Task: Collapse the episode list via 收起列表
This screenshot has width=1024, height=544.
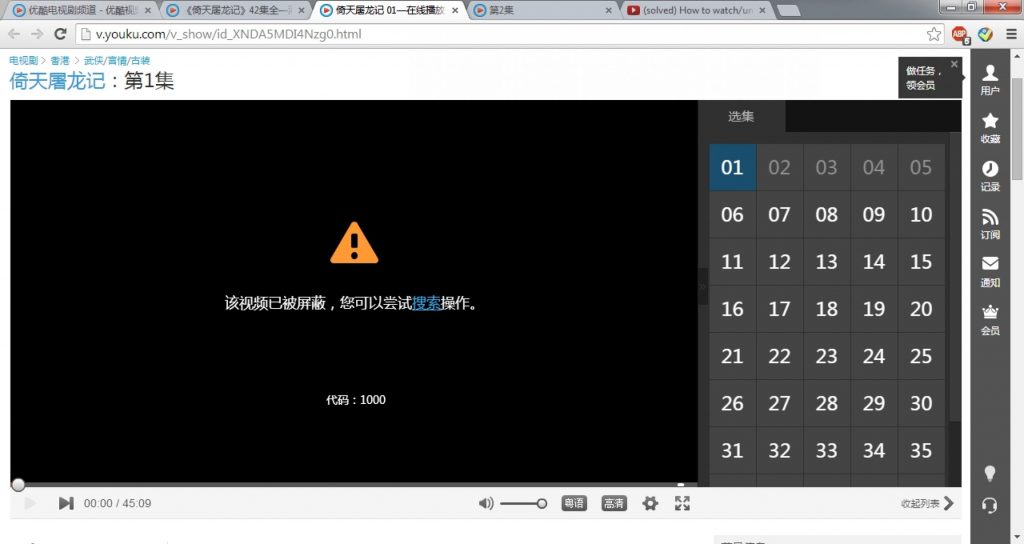Action: coord(927,503)
